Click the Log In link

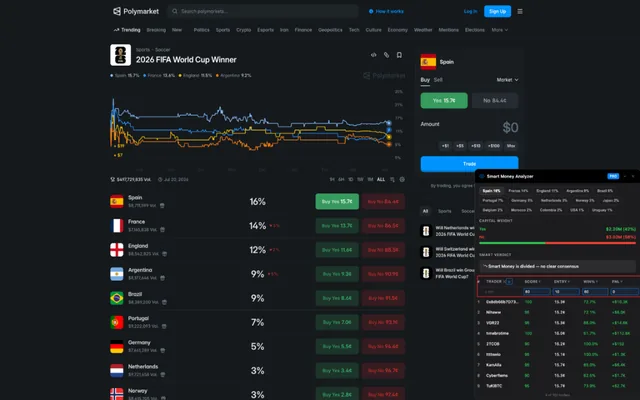[470, 11]
